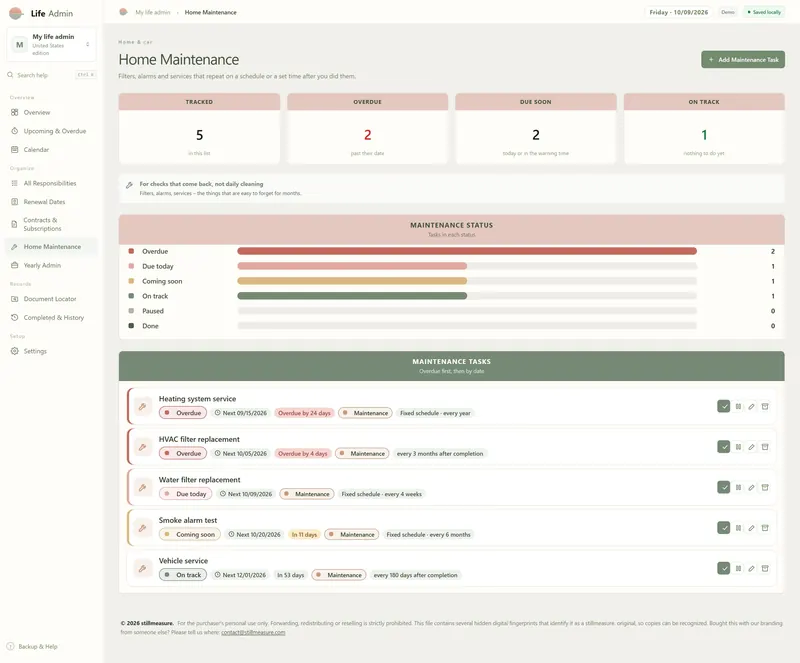Image resolution: width=800 pixels, height=663 pixels.
Task: Click the Life Admin logo in sidebar
Action: (16, 13)
